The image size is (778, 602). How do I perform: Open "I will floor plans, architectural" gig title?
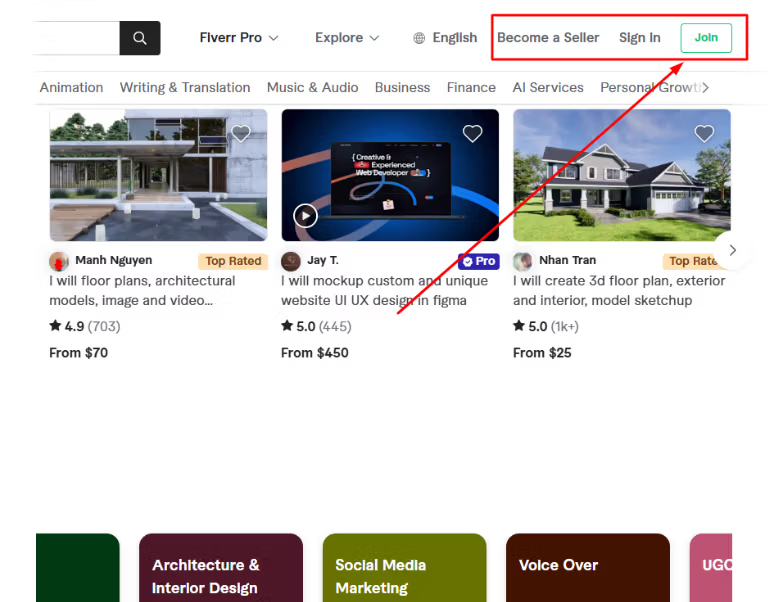[142, 290]
